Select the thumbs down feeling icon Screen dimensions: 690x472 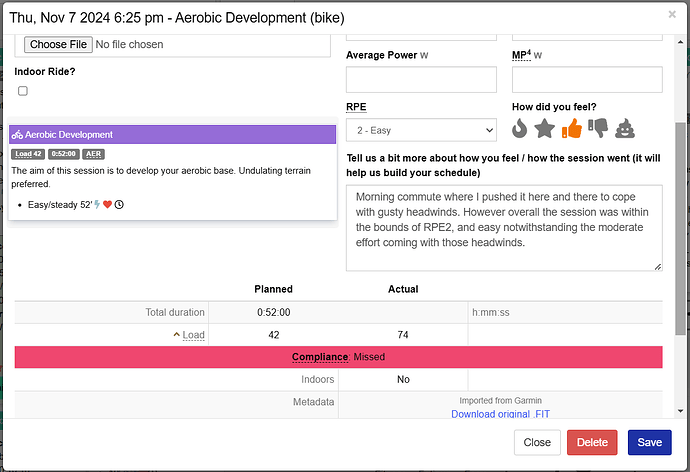point(598,128)
